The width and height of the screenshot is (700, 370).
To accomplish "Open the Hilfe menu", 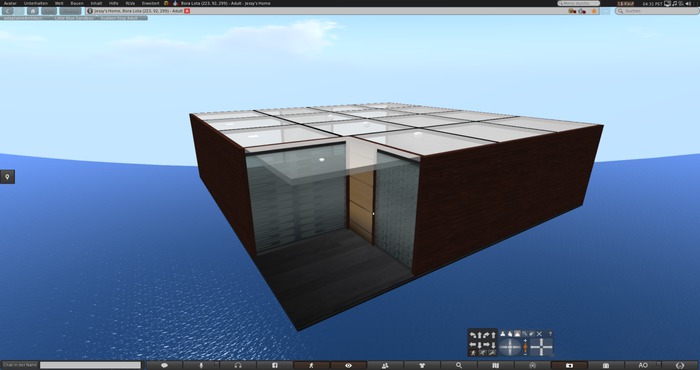I will point(114,3).
